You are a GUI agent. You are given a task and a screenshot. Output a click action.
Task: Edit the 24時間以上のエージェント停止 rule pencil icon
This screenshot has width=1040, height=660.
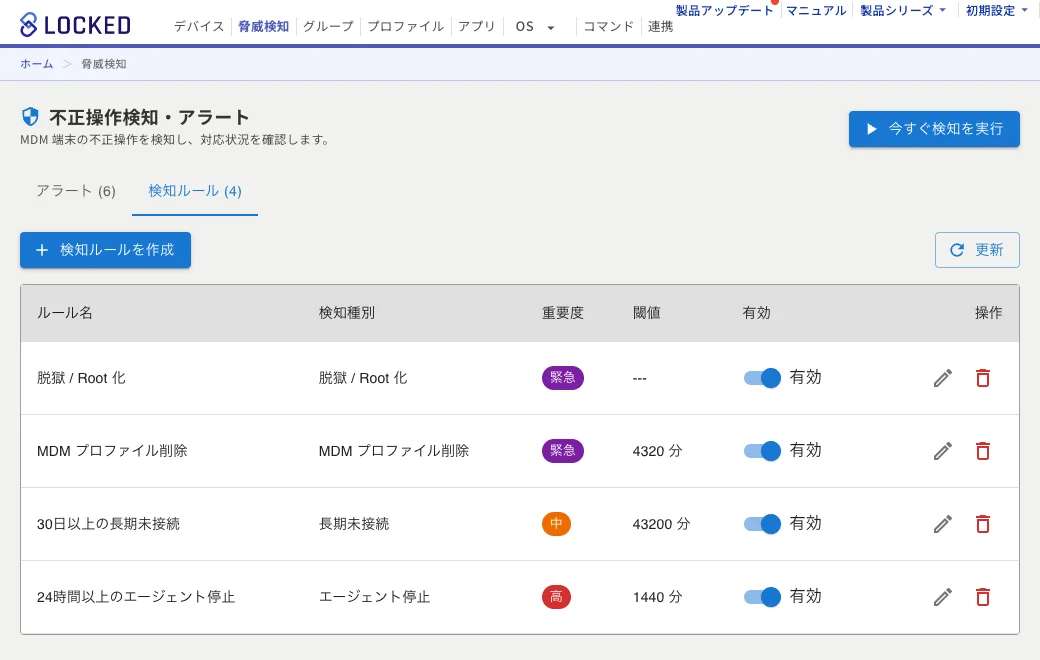click(942, 597)
